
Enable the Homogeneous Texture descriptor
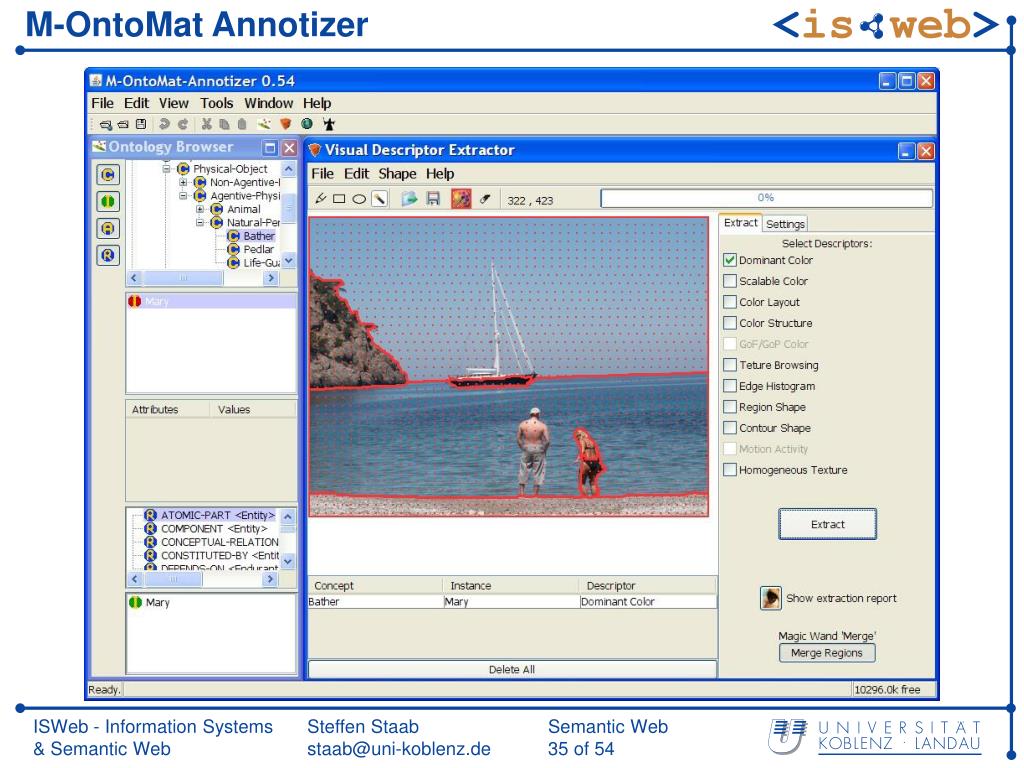coord(730,470)
